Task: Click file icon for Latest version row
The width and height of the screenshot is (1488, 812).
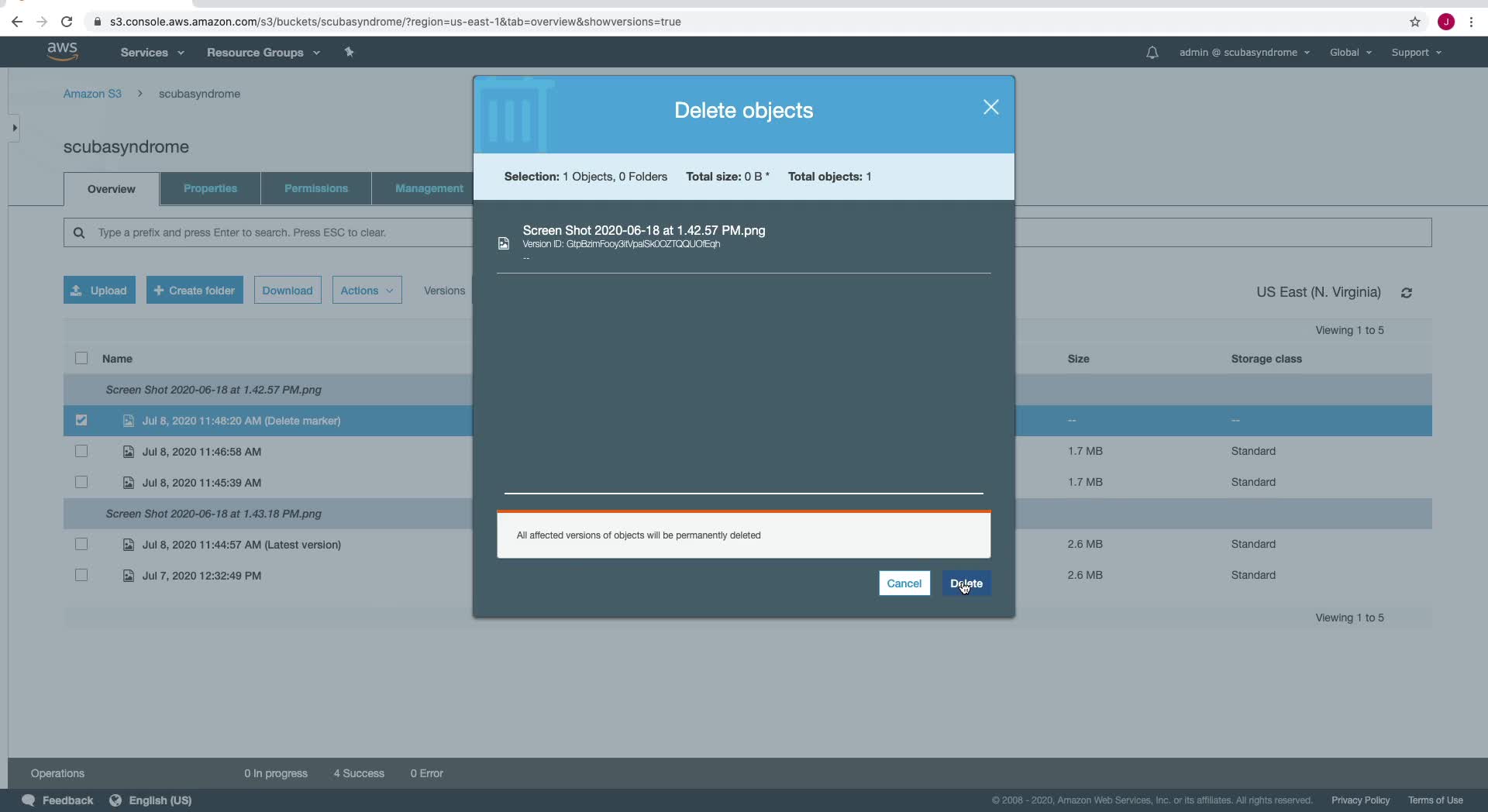Action: point(129,545)
